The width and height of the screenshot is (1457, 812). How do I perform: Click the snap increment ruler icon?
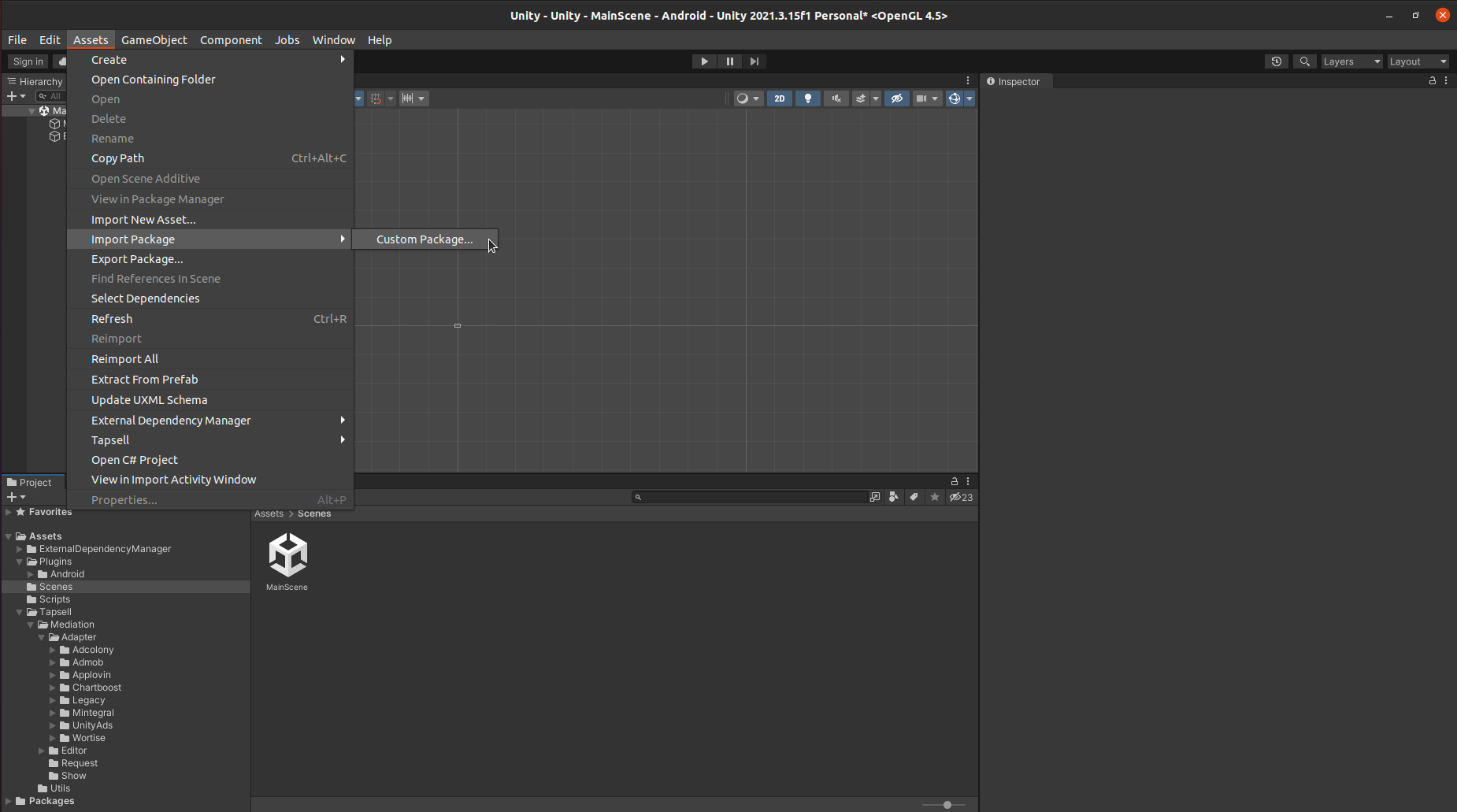point(408,98)
